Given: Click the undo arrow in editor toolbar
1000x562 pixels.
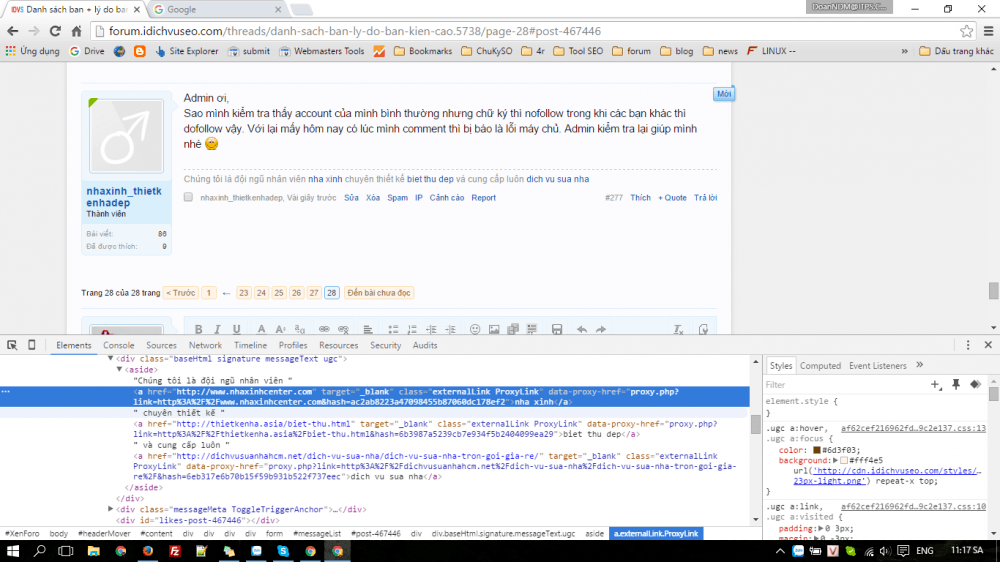Looking at the screenshot, I should (582, 329).
